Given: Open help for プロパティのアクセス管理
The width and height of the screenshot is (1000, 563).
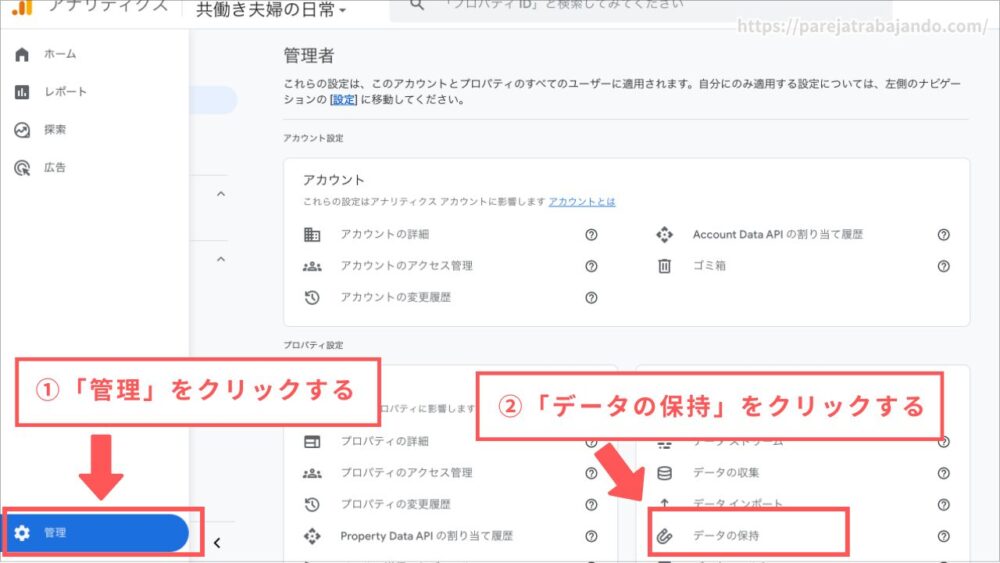Looking at the screenshot, I should point(591,473).
